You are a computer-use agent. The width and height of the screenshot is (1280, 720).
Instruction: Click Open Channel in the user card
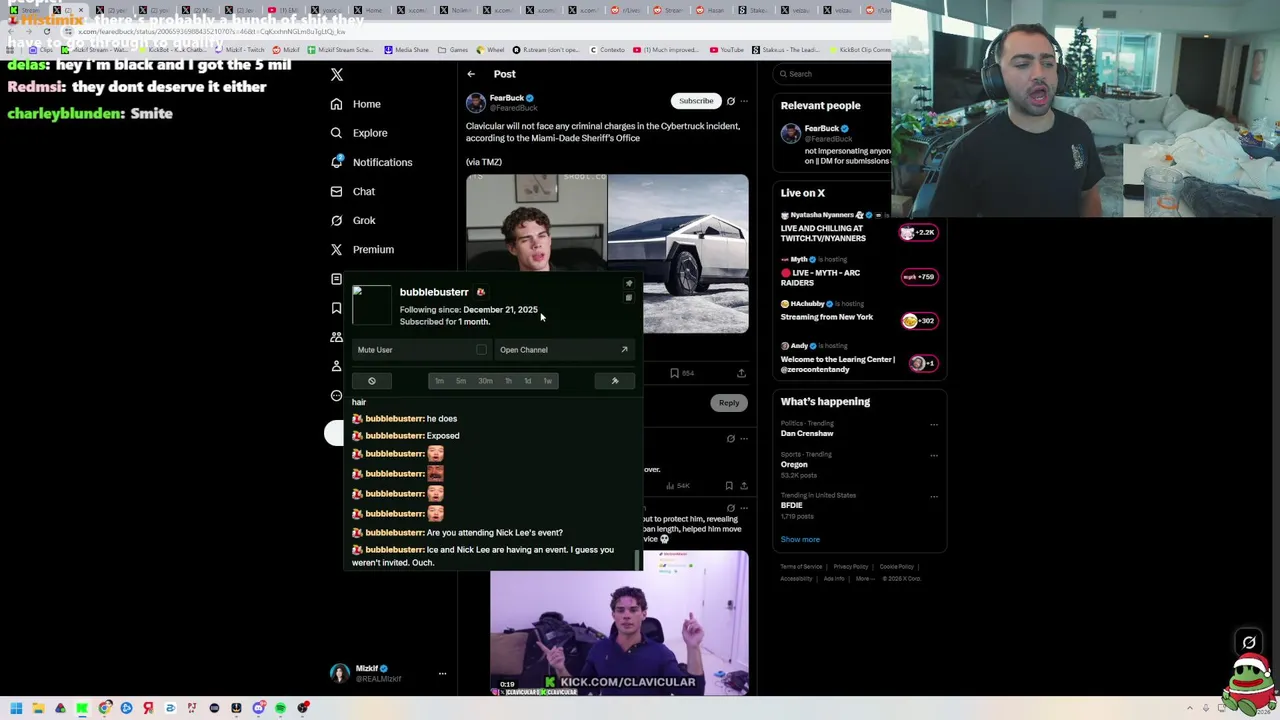pyautogui.click(x=564, y=350)
